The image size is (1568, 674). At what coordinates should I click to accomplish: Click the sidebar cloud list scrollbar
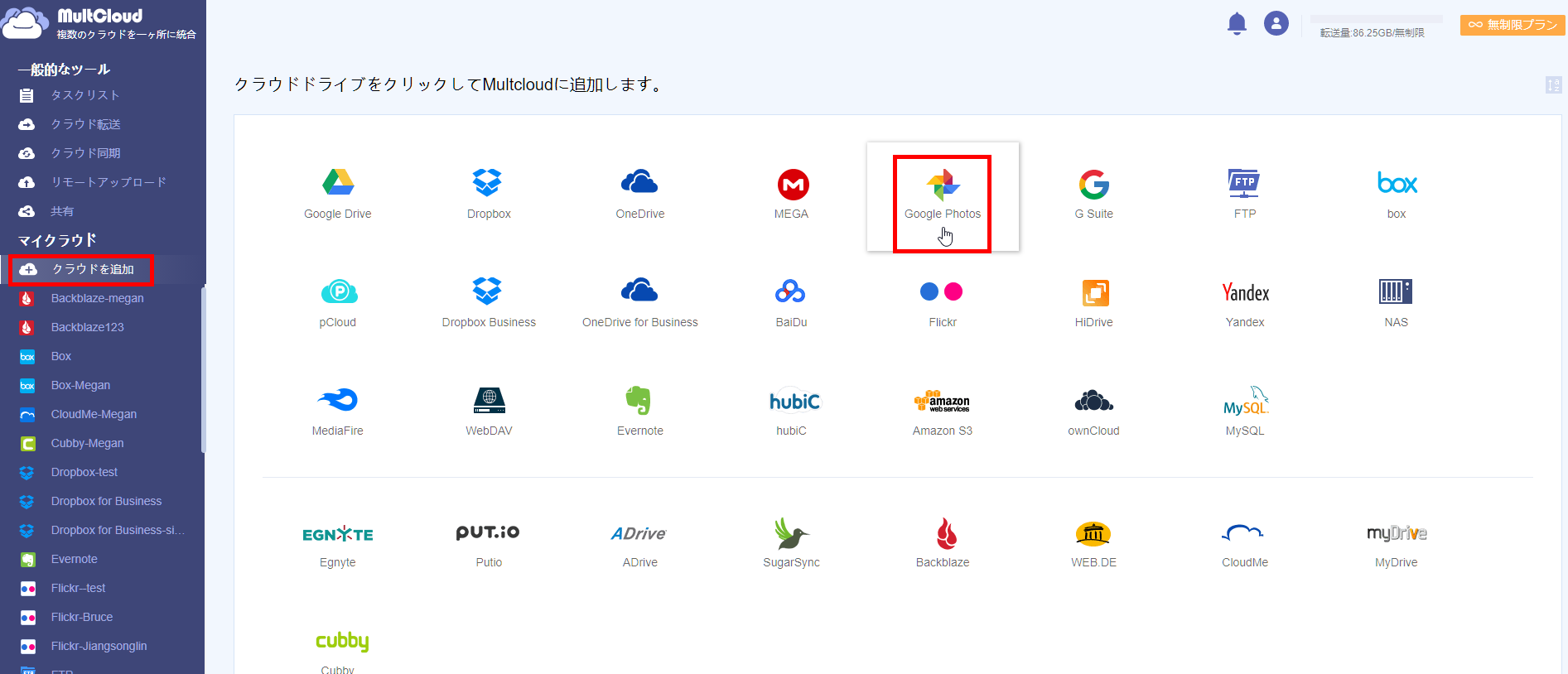click(203, 369)
